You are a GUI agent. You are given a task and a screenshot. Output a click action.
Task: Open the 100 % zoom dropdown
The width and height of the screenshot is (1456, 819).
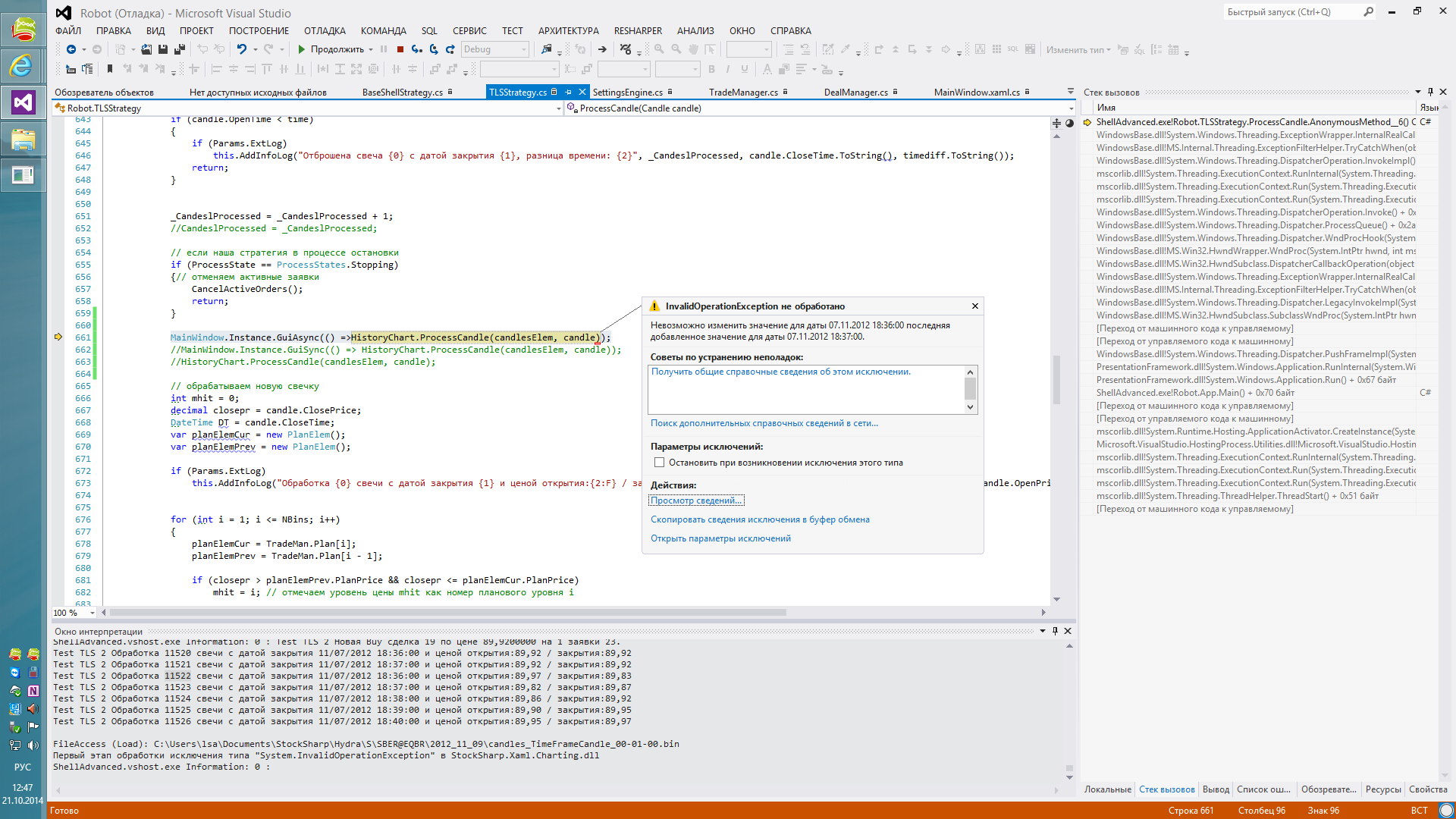coord(93,613)
